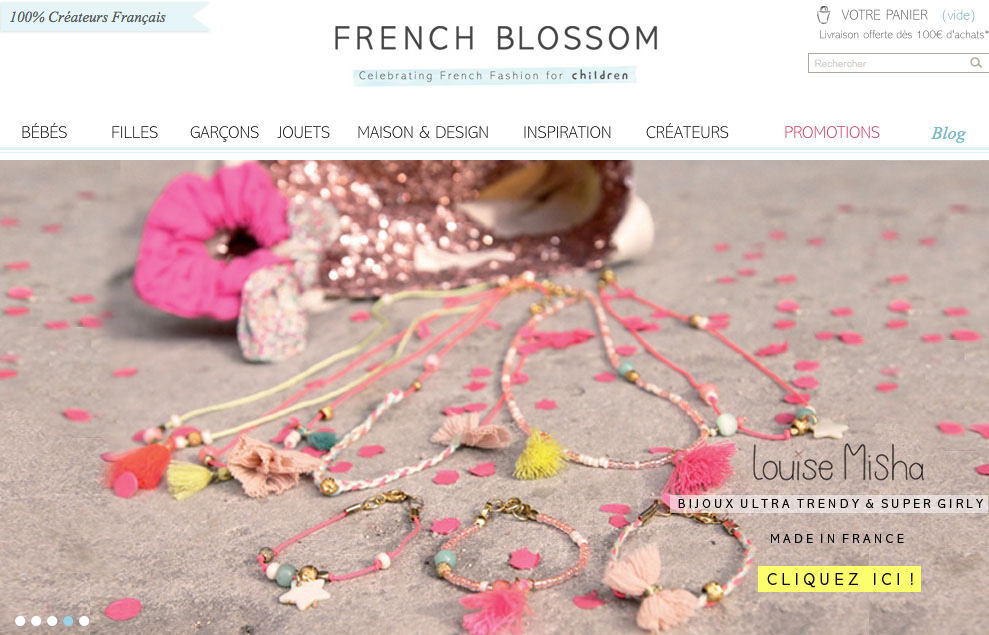Open the FILLES category menu

tap(134, 132)
